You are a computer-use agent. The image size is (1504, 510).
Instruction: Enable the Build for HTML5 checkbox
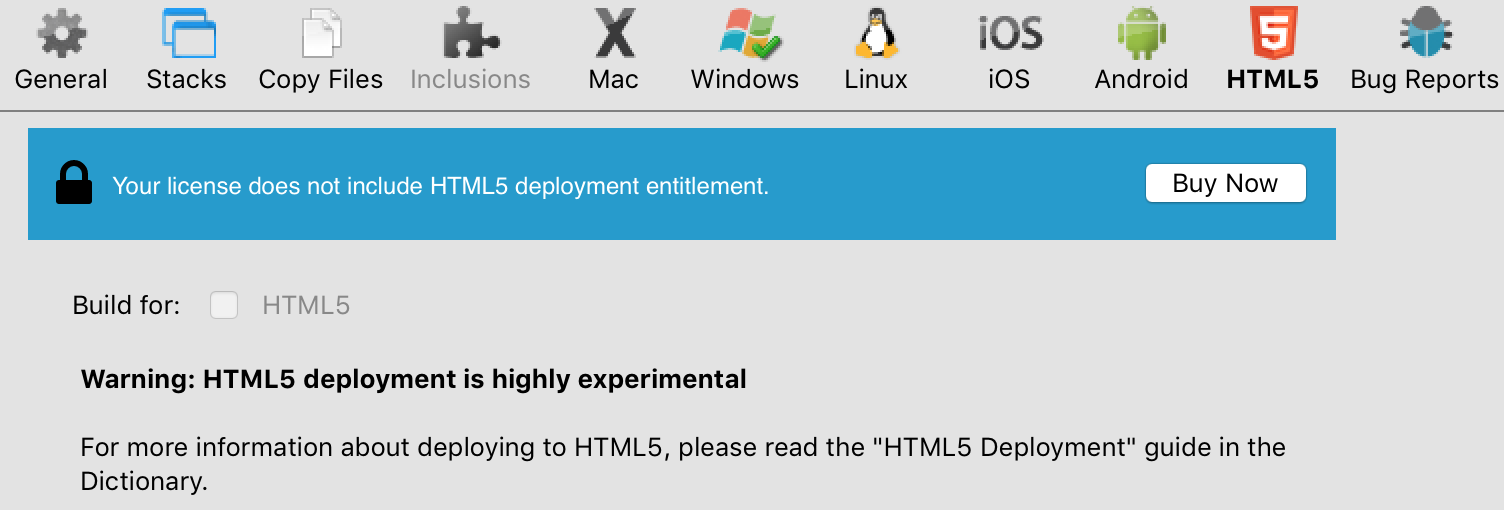224,305
